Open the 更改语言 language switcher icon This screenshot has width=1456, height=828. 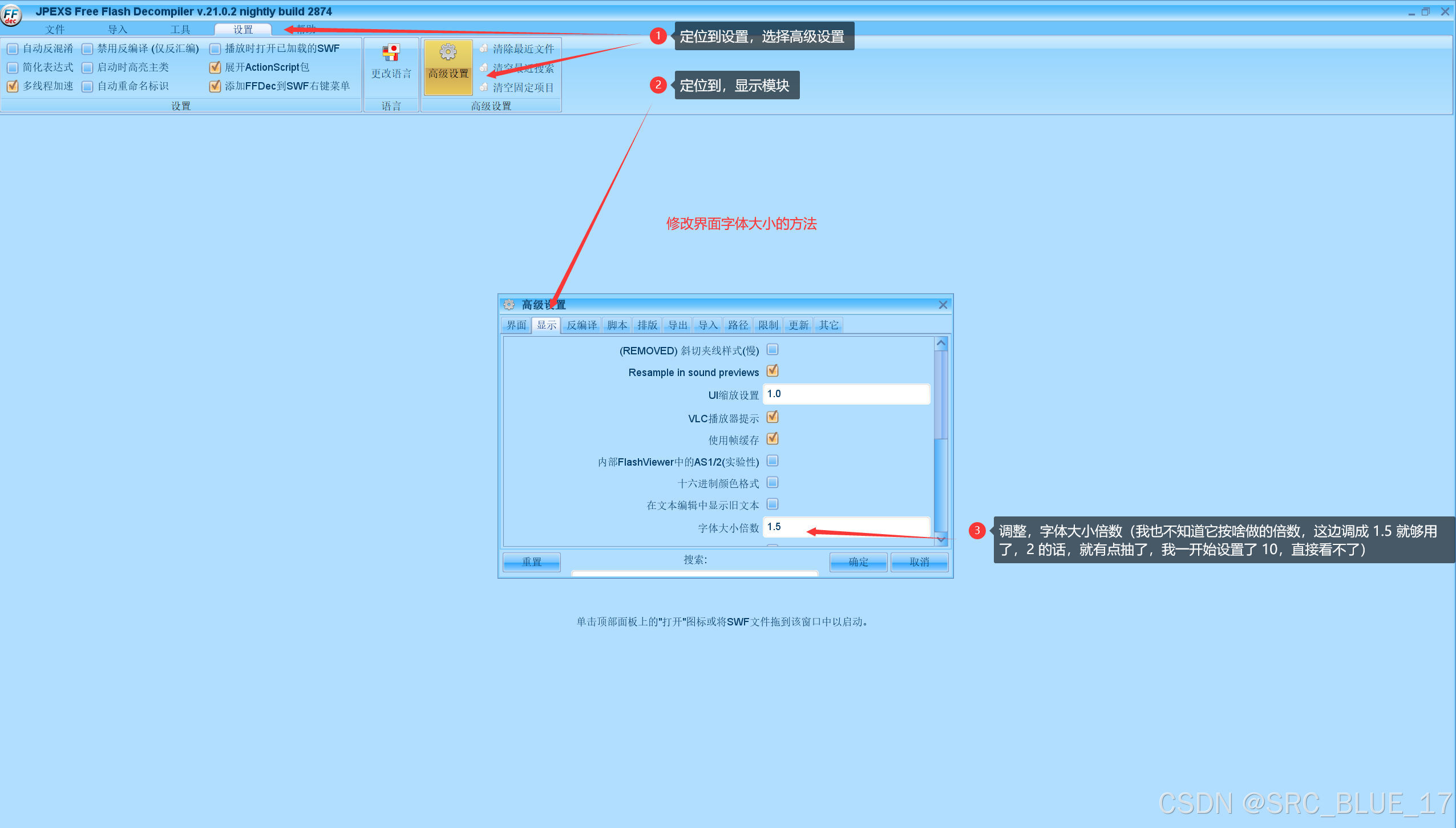pyautogui.click(x=391, y=52)
